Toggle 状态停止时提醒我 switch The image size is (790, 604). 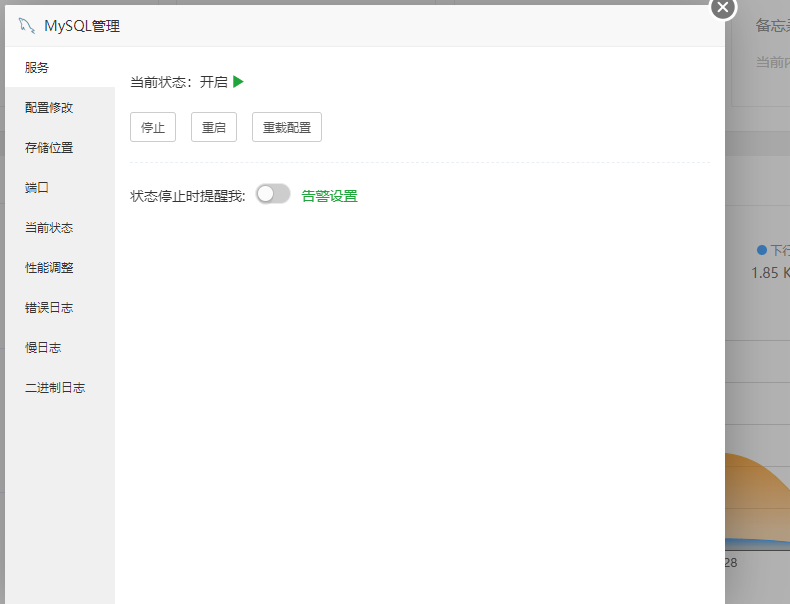pyautogui.click(x=273, y=194)
